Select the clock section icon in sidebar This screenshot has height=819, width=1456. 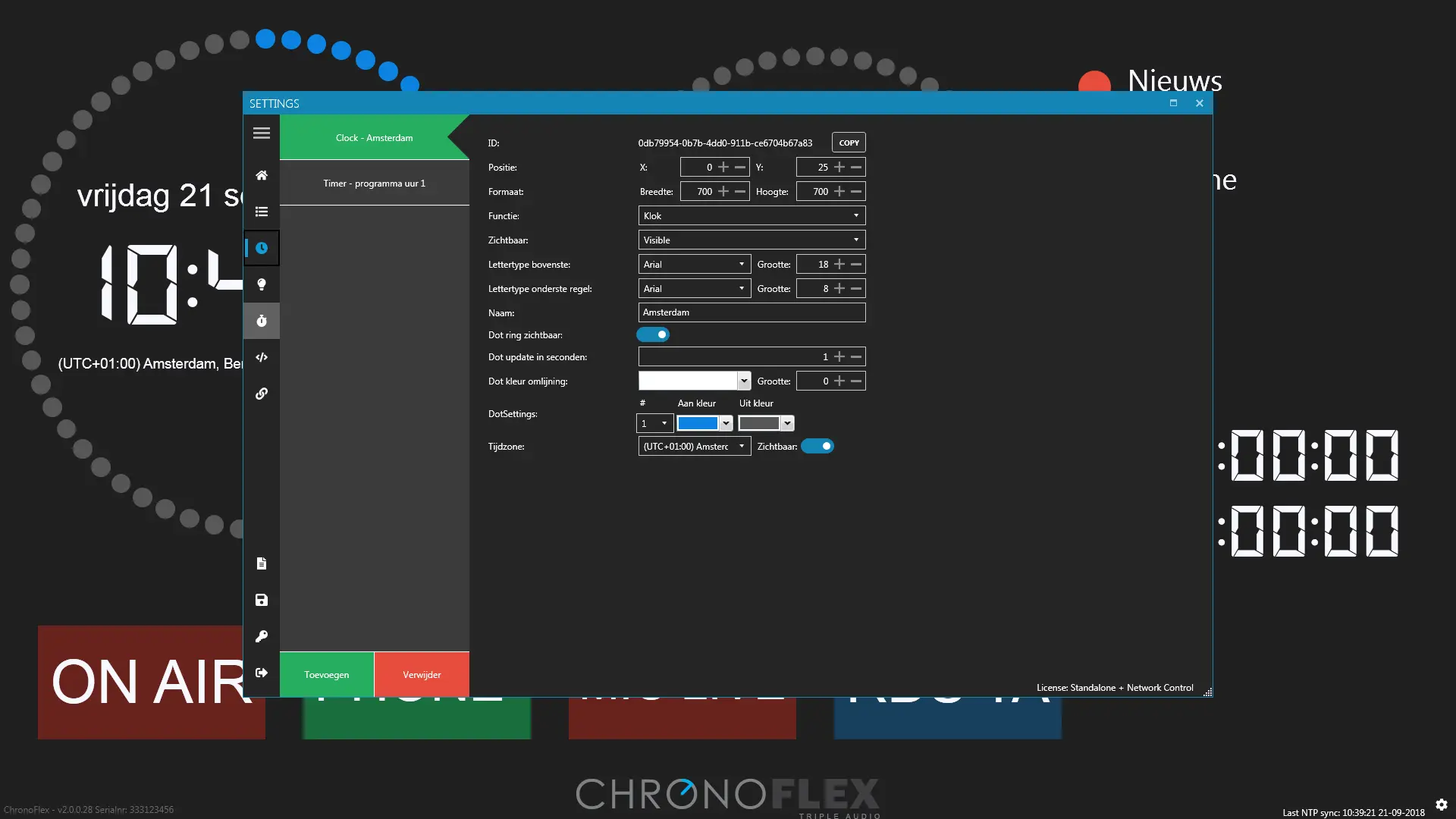coord(262,248)
